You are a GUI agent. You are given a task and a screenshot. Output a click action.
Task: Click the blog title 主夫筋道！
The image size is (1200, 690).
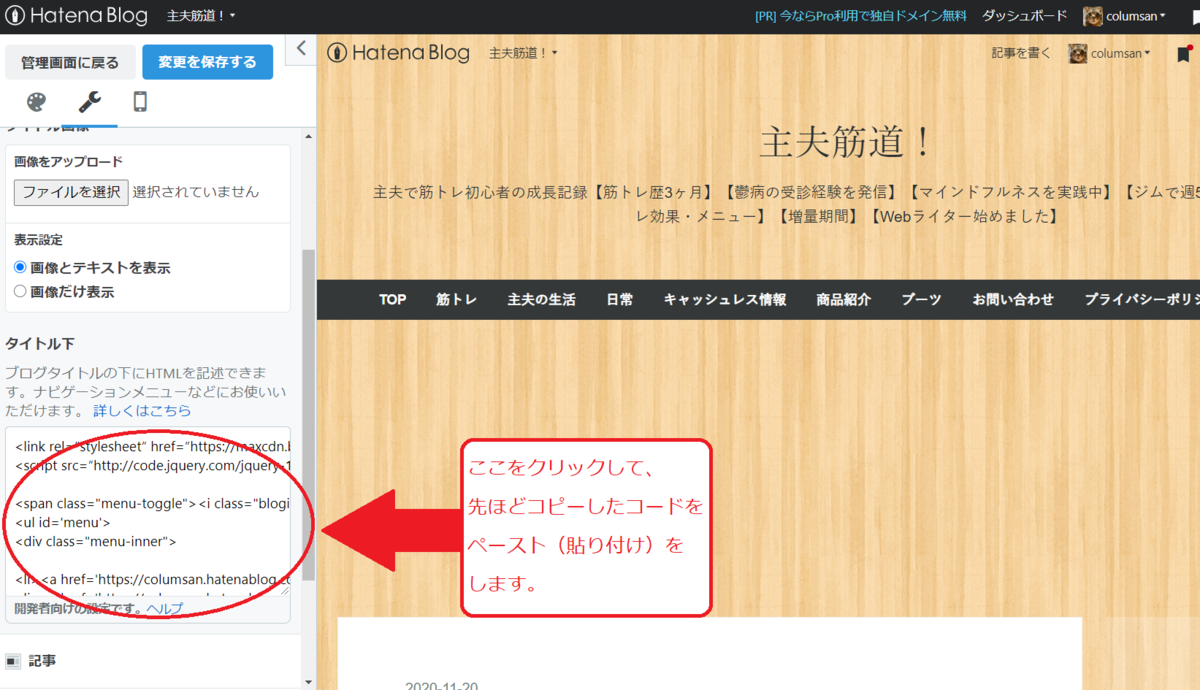pyautogui.click(x=846, y=143)
